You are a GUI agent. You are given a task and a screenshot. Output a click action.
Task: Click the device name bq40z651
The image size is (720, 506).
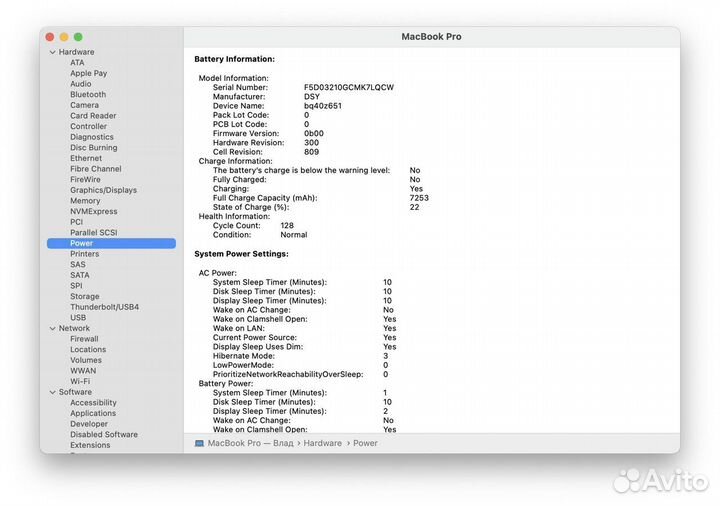pos(323,106)
